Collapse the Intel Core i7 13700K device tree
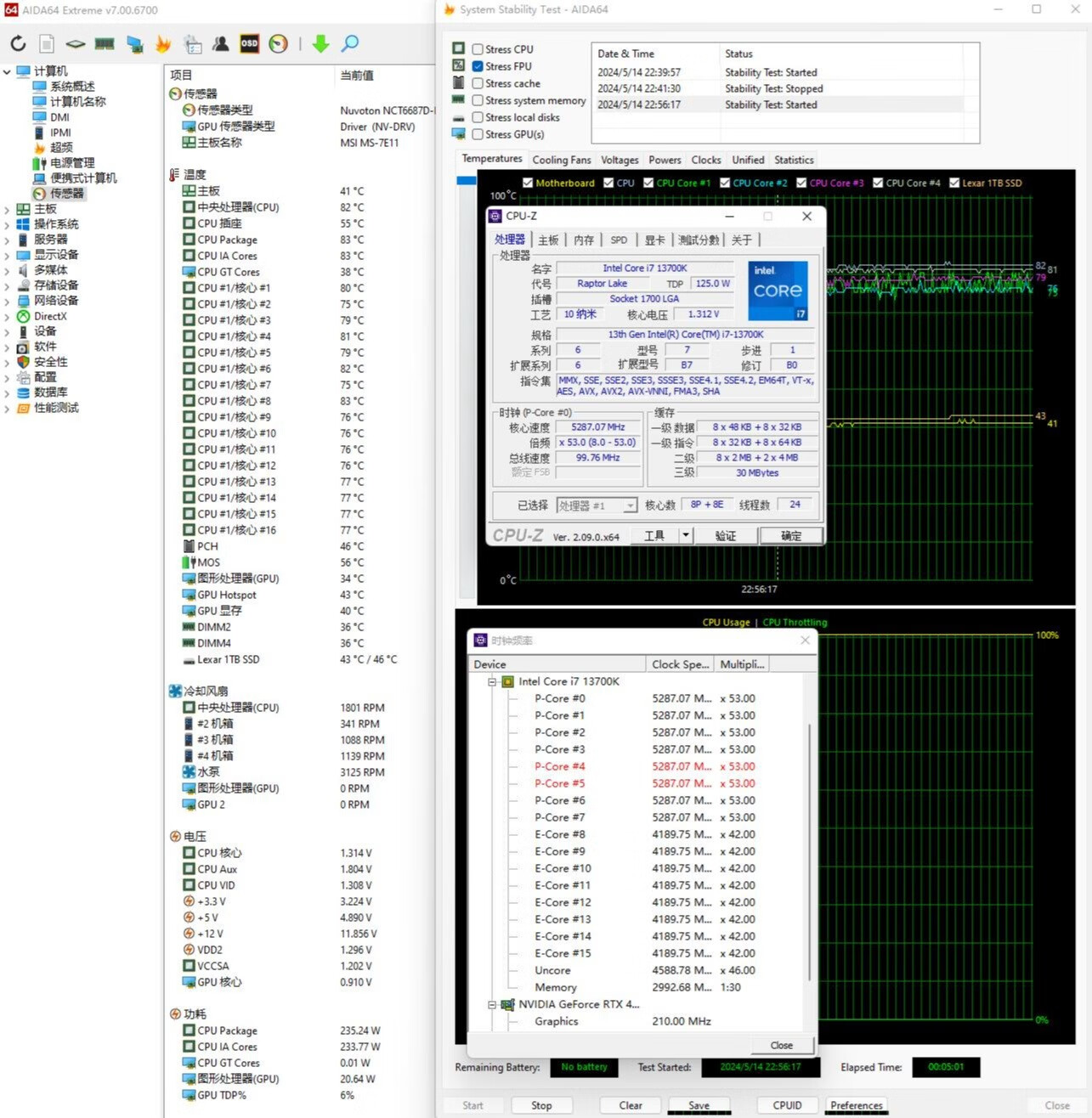Screen dimensions: 1092x1118 [492, 681]
